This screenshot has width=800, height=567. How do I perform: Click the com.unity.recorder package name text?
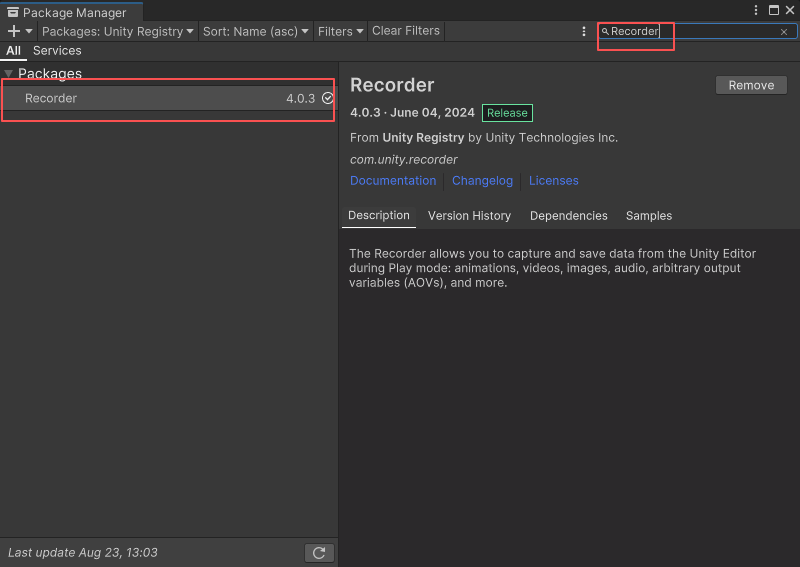[404, 160]
